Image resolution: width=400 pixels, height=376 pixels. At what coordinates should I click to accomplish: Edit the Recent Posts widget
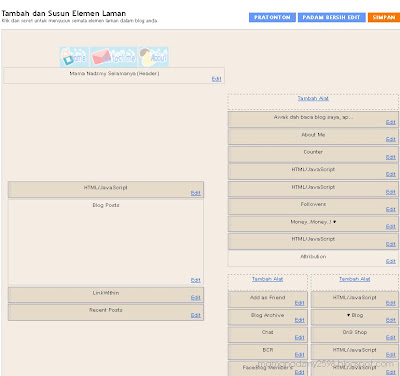tap(196, 315)
